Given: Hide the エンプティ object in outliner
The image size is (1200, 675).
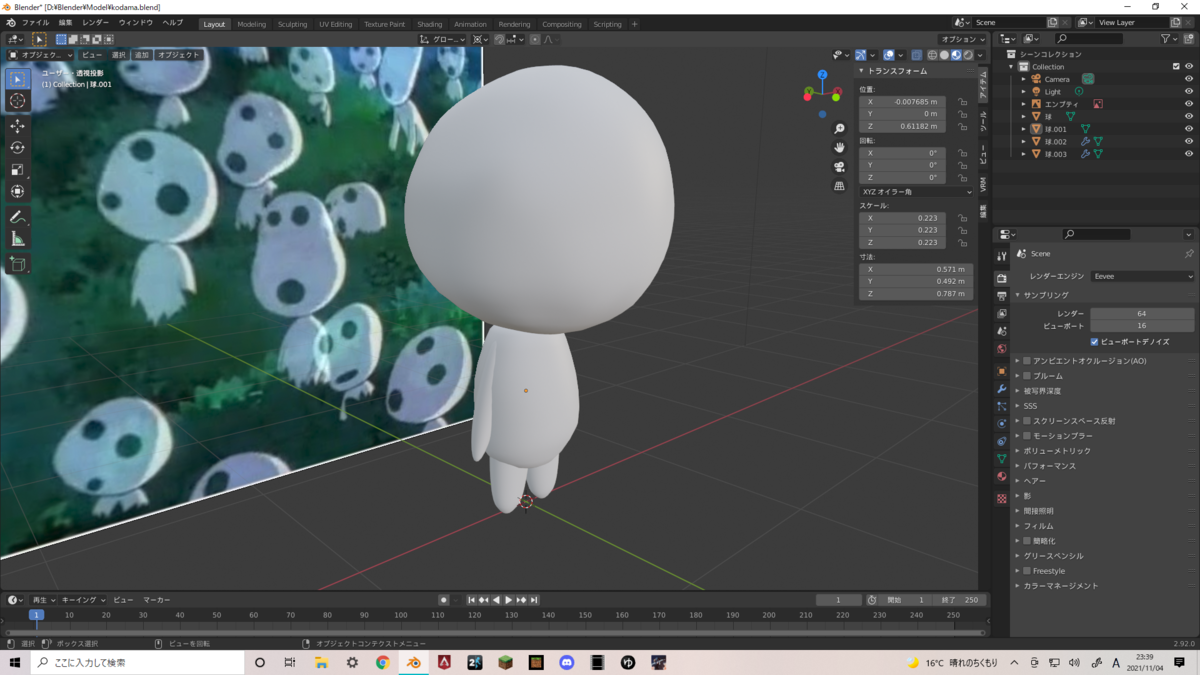Looking at the screenshot, I should 1189,104.
